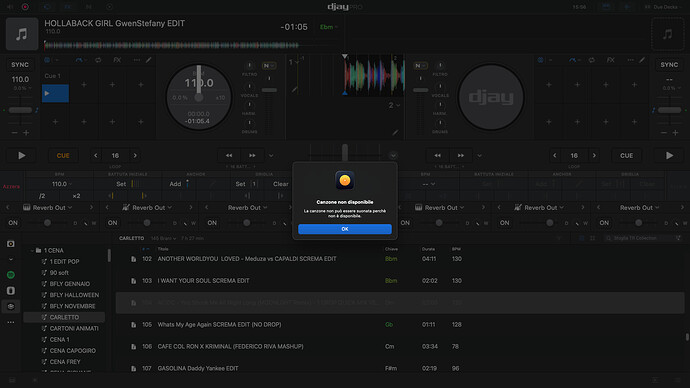Start playback on the left deck

(x=22, y=155)
